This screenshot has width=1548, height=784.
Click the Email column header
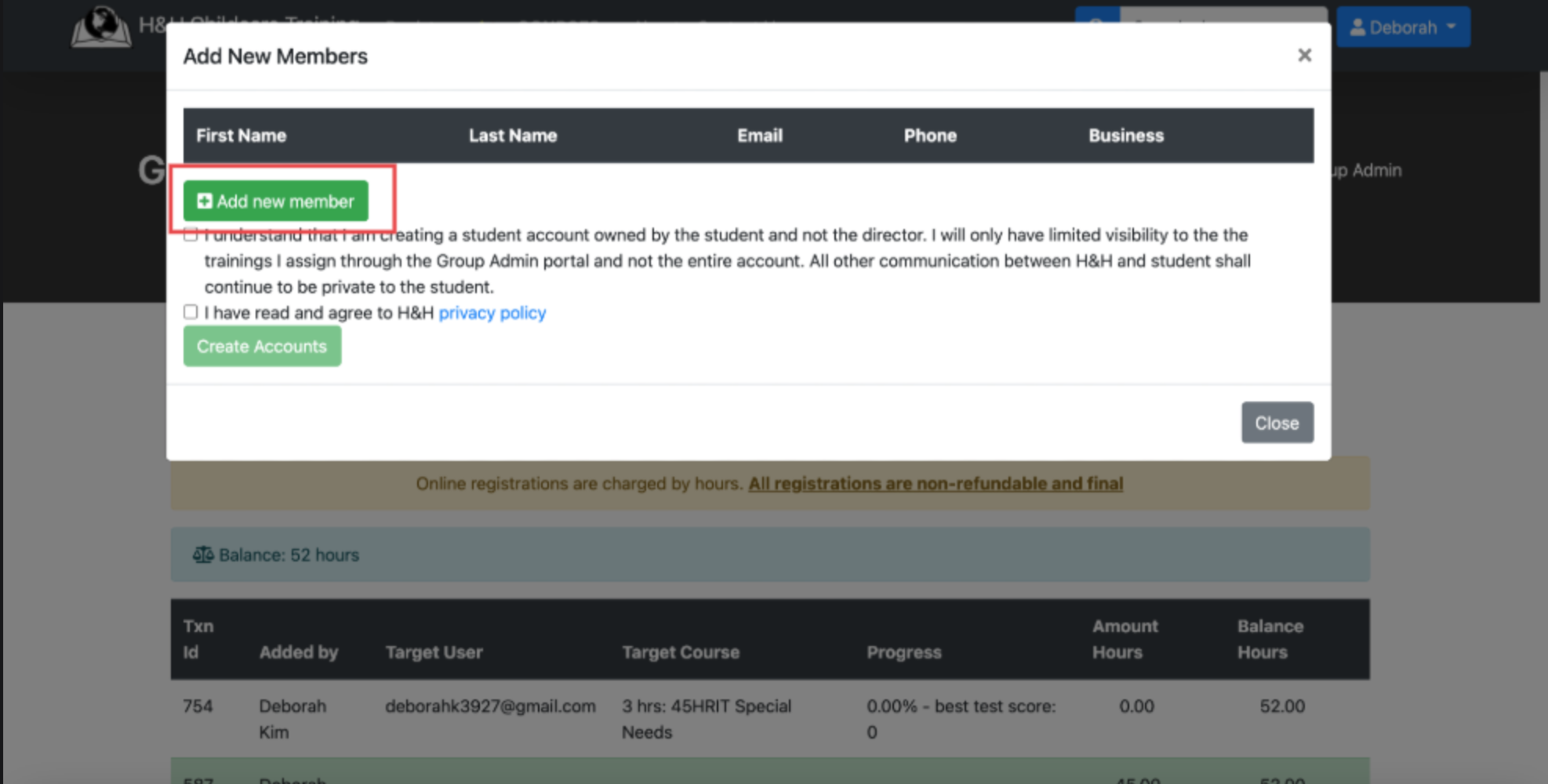point(759,136)
